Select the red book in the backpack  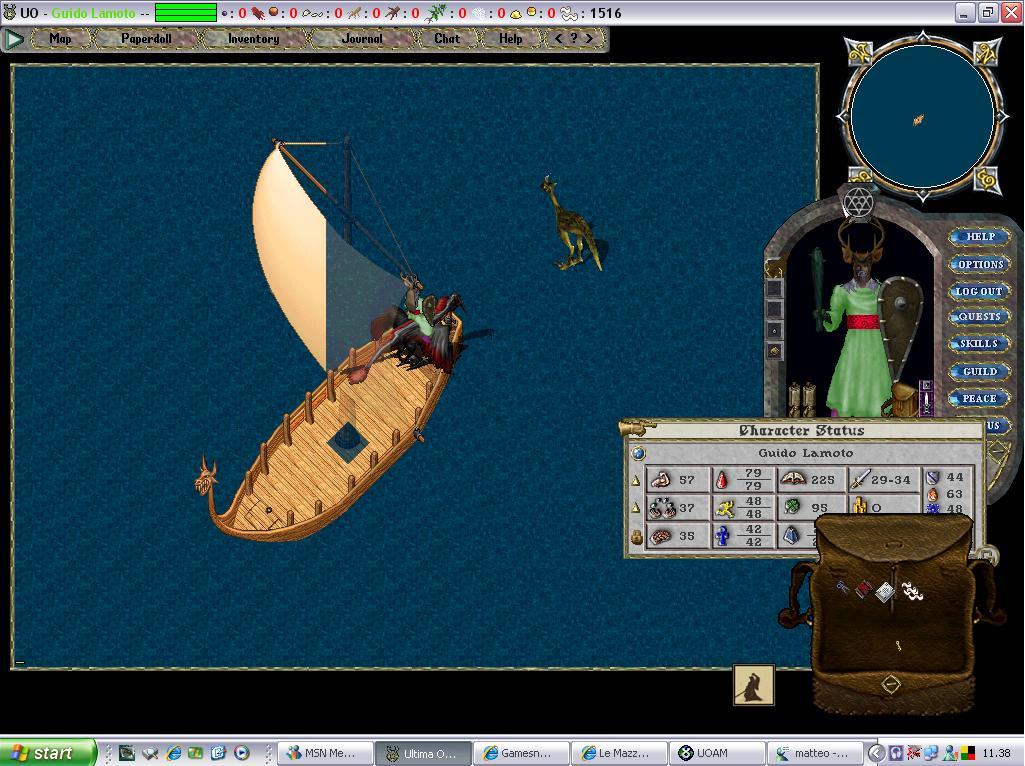point(864,590)
